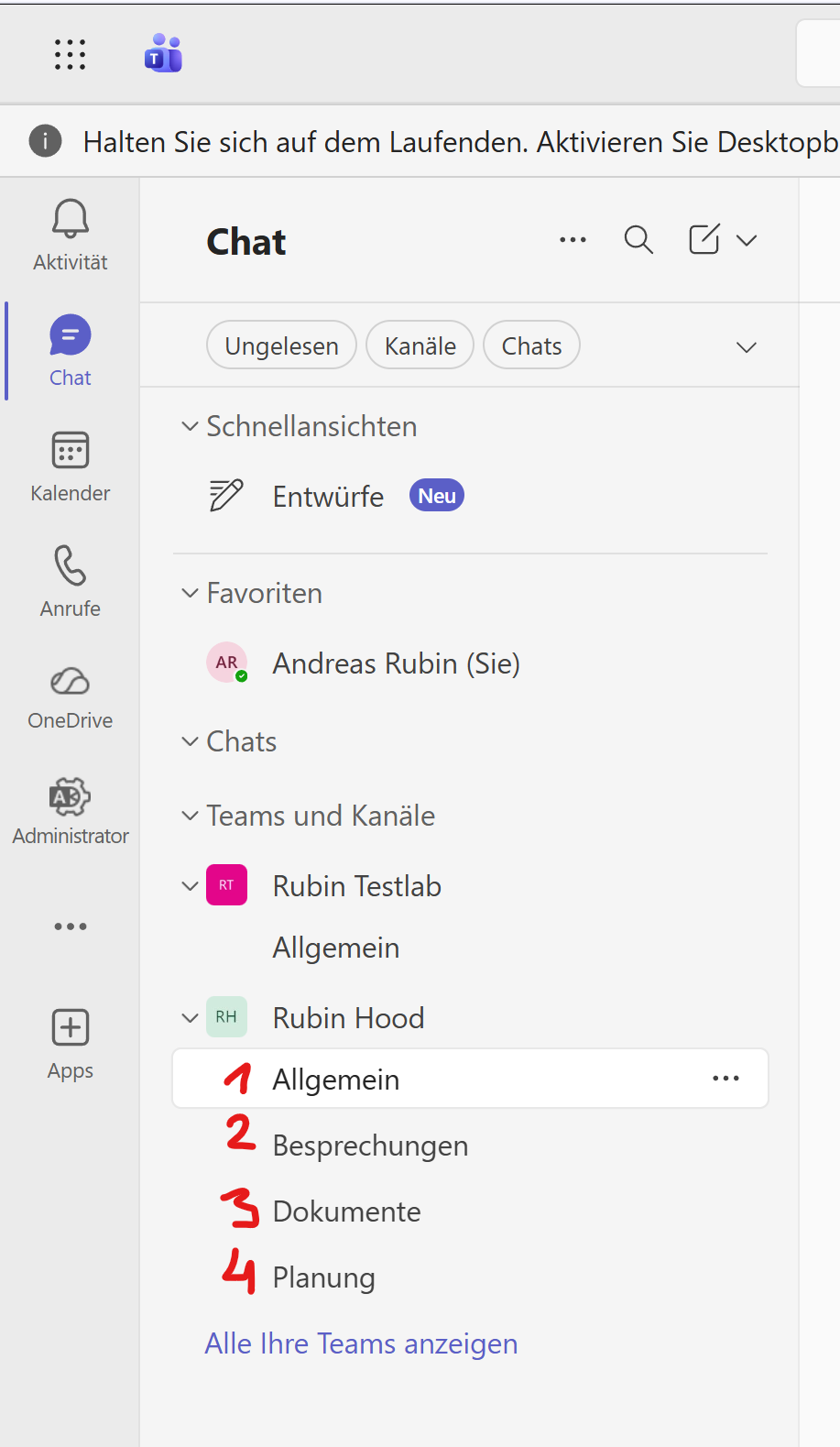Toggle the Kanäle filter chip
Screen dimensions: 840x1447
pyautogui.click(x=420, y=345)
